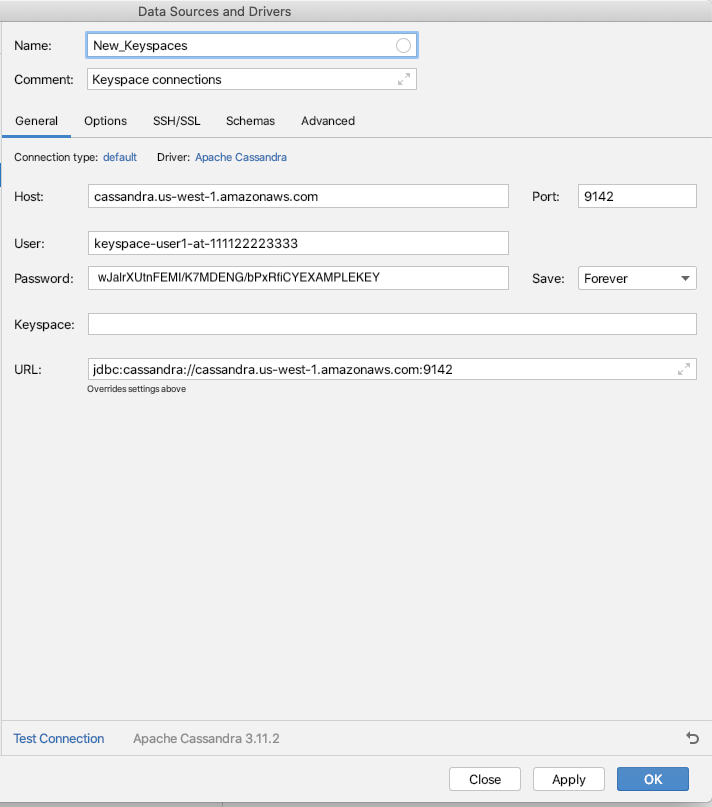Click into the Password field
The height and width of the screenshot is (807, 712).
[298, 278]
